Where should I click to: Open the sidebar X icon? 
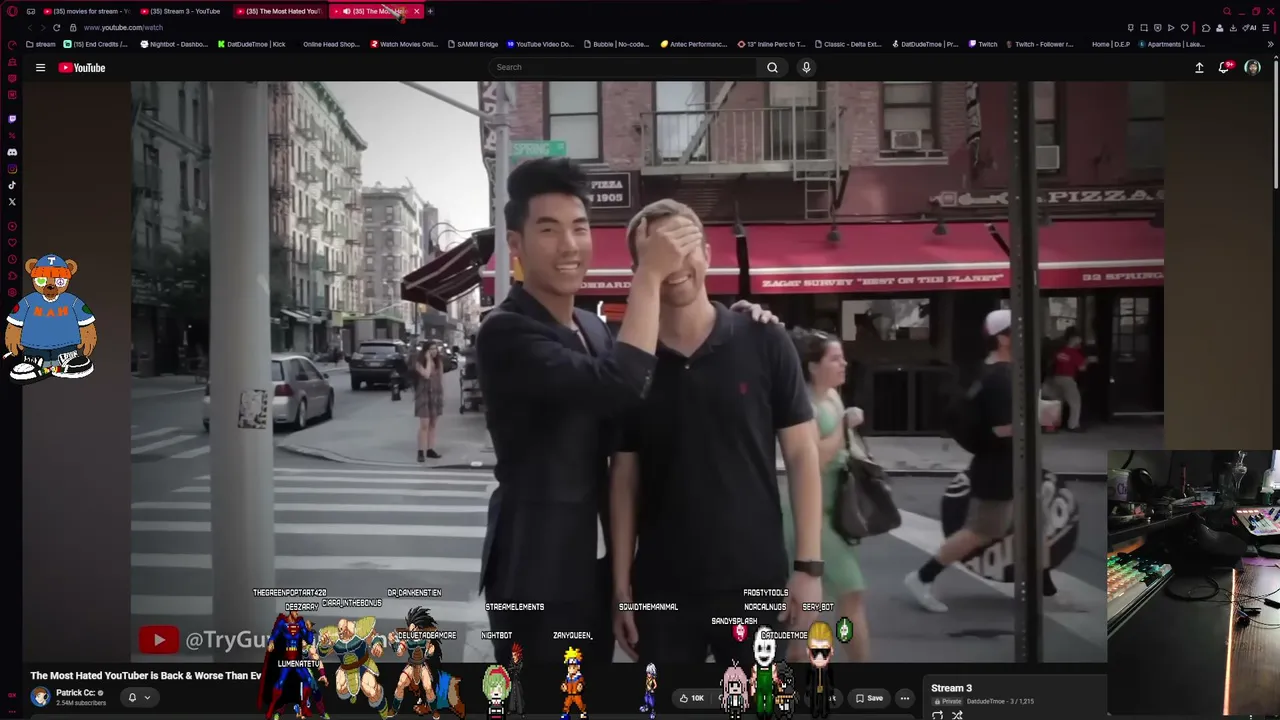(x=12, y=202)
